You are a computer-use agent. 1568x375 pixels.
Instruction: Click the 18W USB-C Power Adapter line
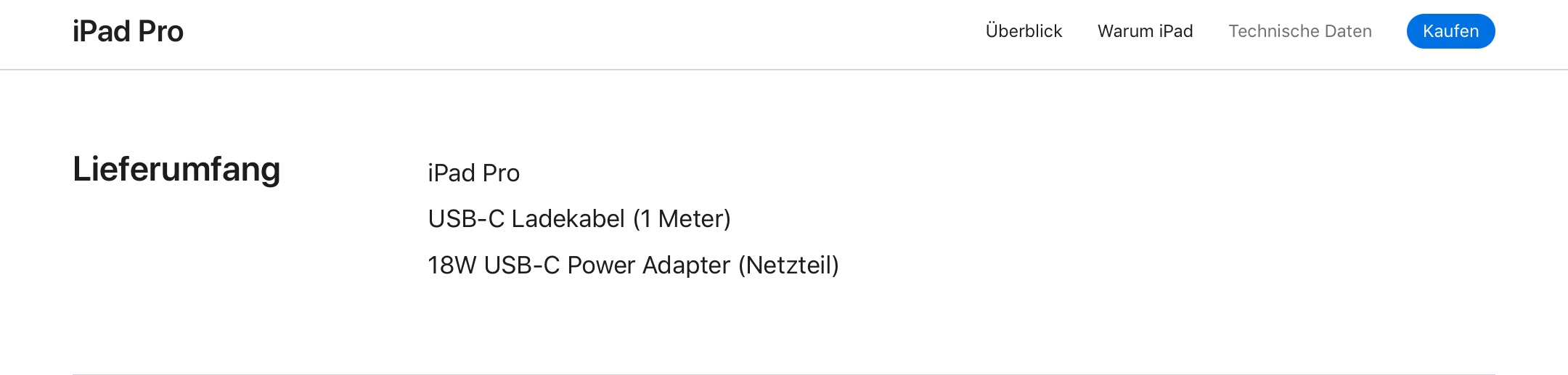tap(632, 265)
